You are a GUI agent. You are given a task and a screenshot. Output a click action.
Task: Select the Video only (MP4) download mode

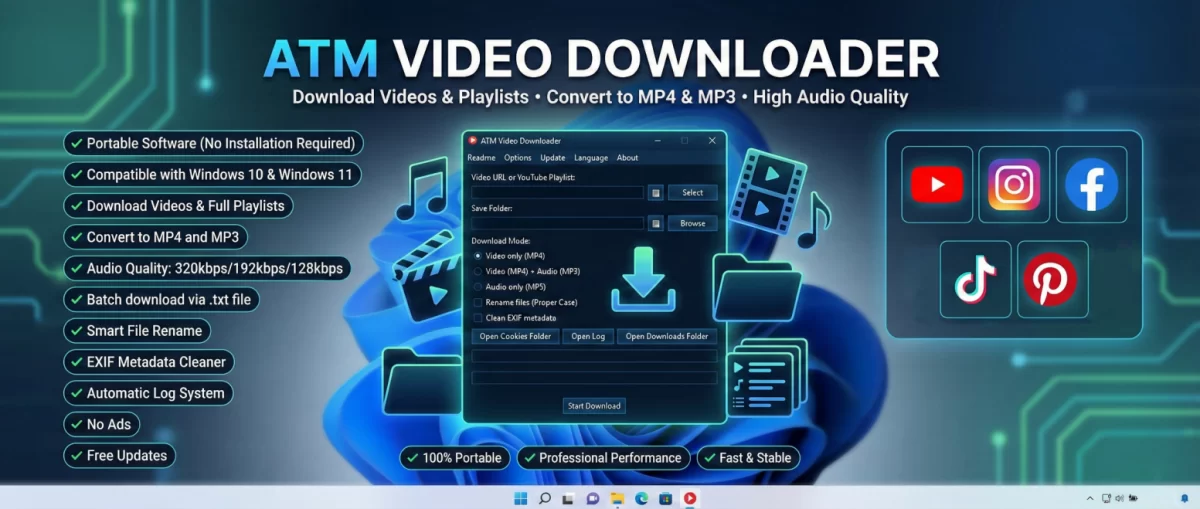478,256
